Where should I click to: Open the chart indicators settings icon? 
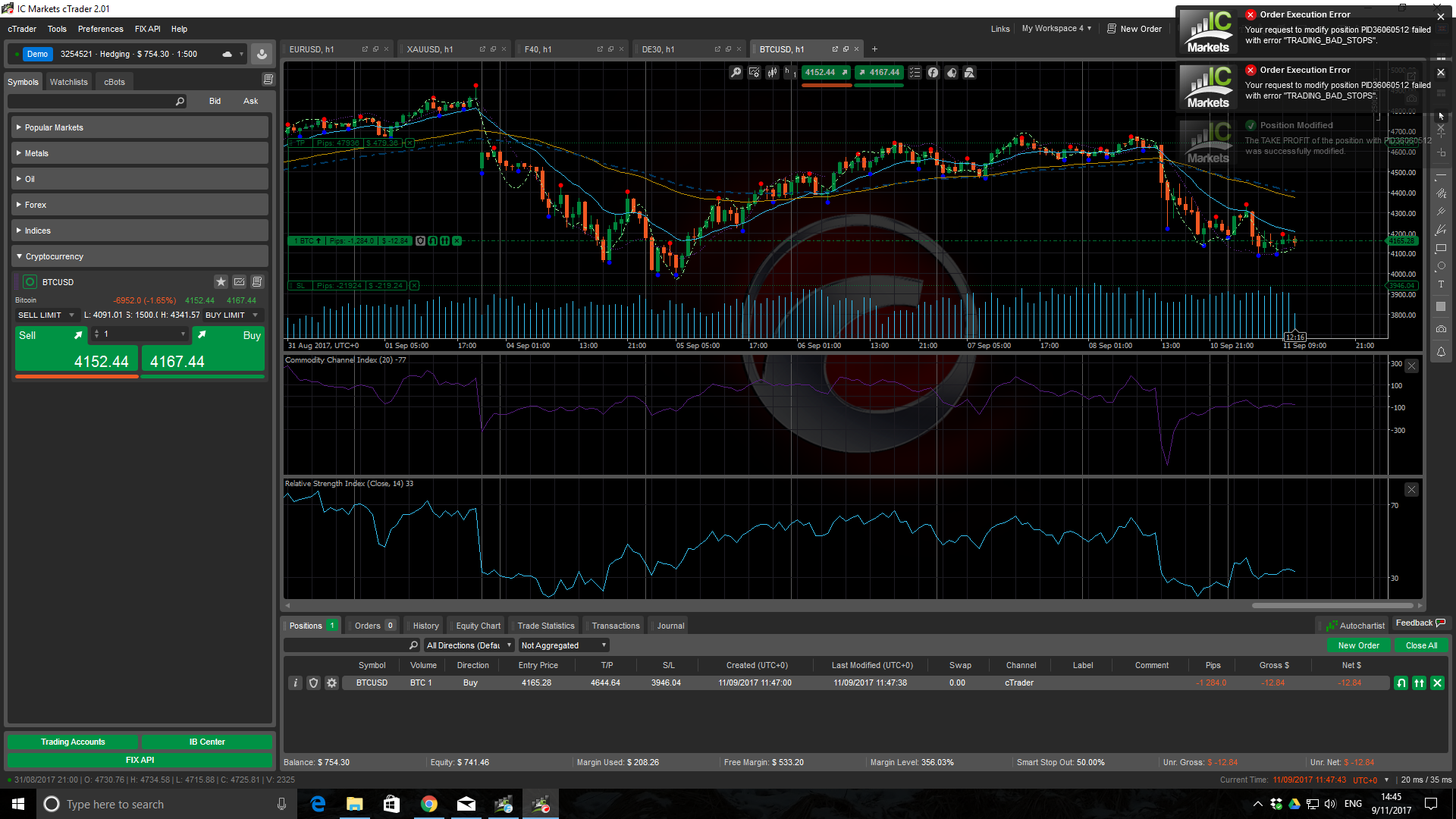(x=754, y=73)
